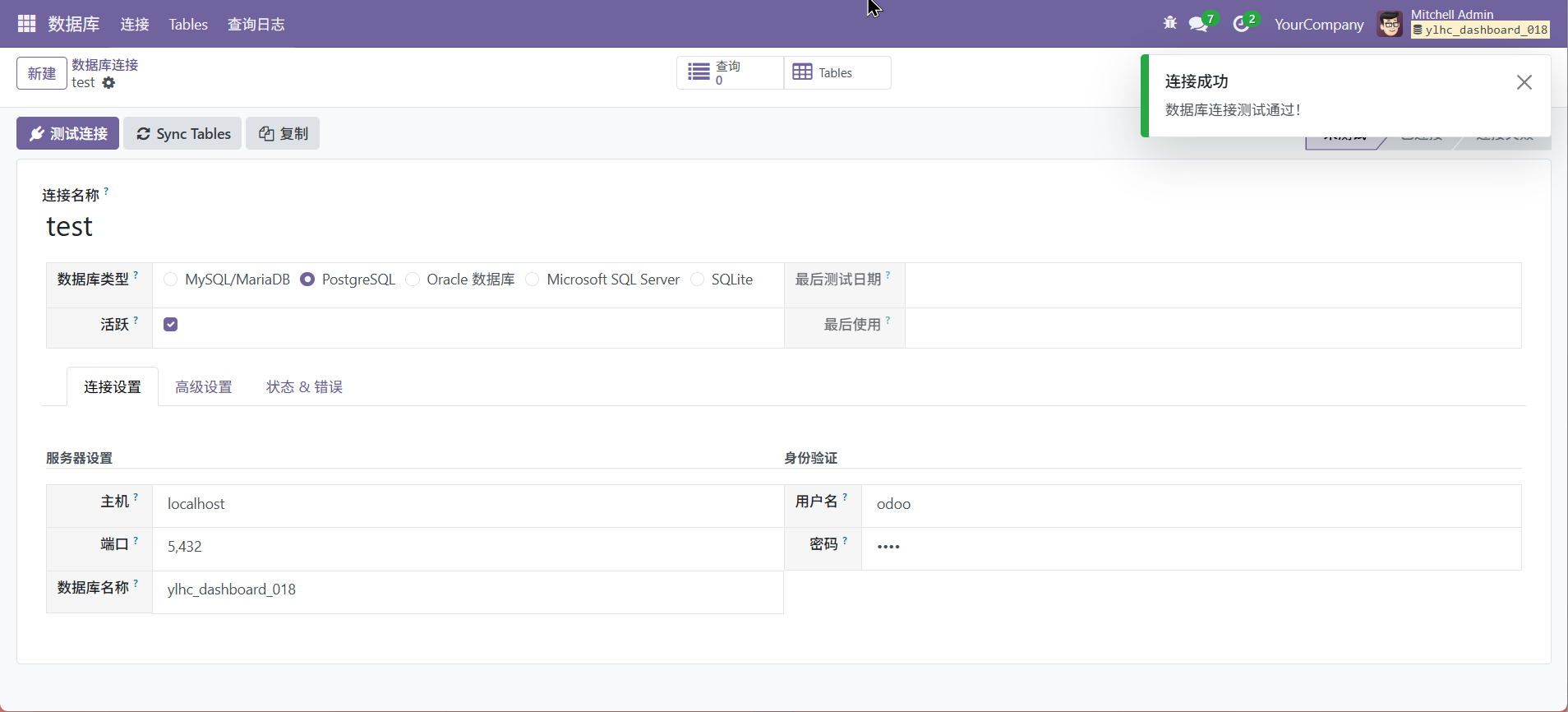Screen dimensions: 1568x712
Task: Select the SQLite database type
Action: [x=698, y=280]
